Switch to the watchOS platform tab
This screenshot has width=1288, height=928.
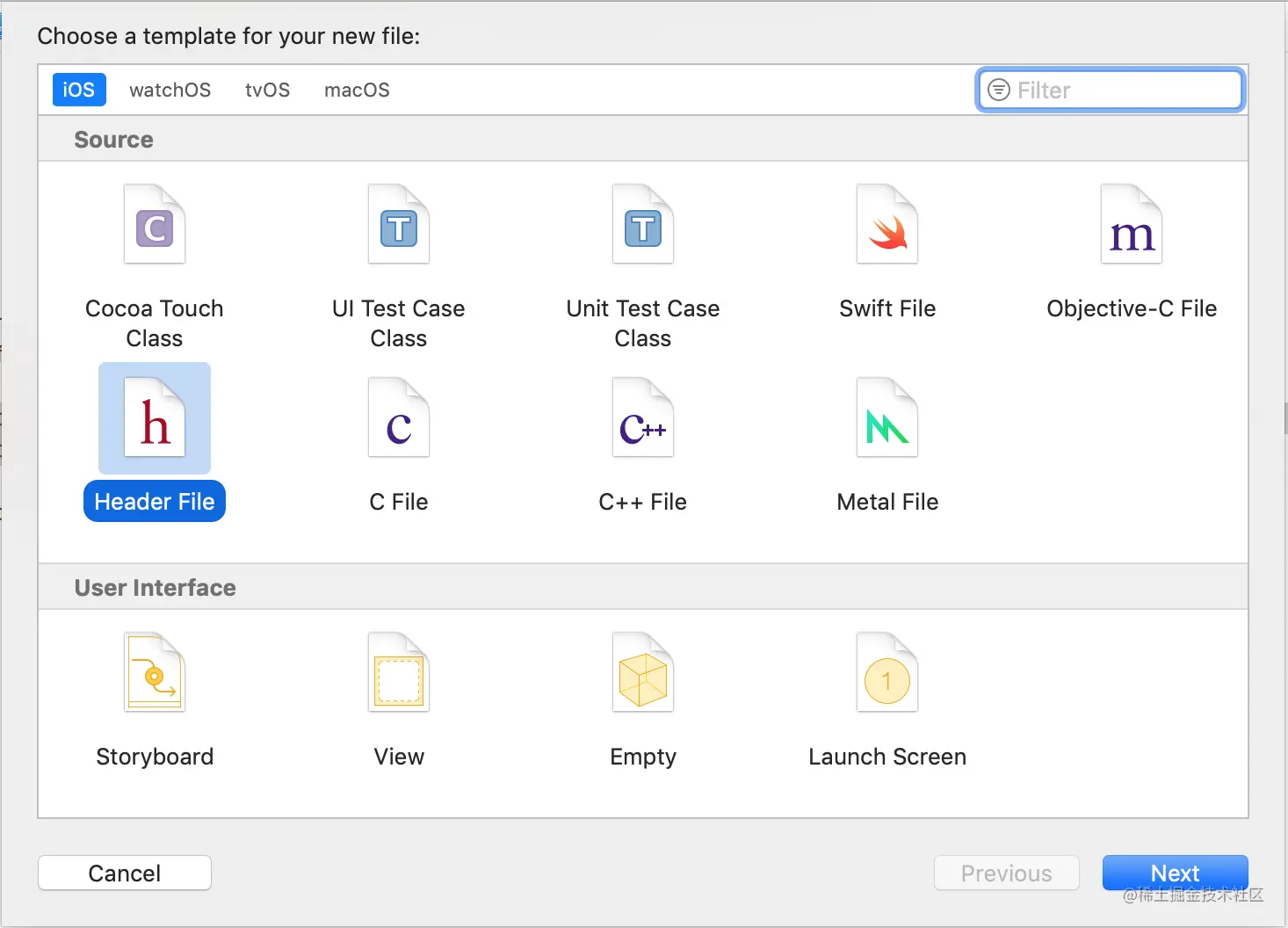click(x=170, y=90)
